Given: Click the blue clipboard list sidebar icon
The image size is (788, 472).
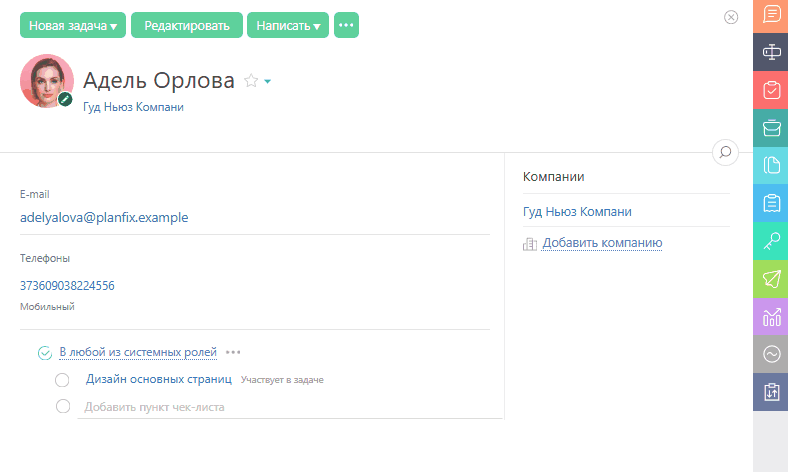Looking at the screenshot, I should pyautogui.click(x=770, y=203).
